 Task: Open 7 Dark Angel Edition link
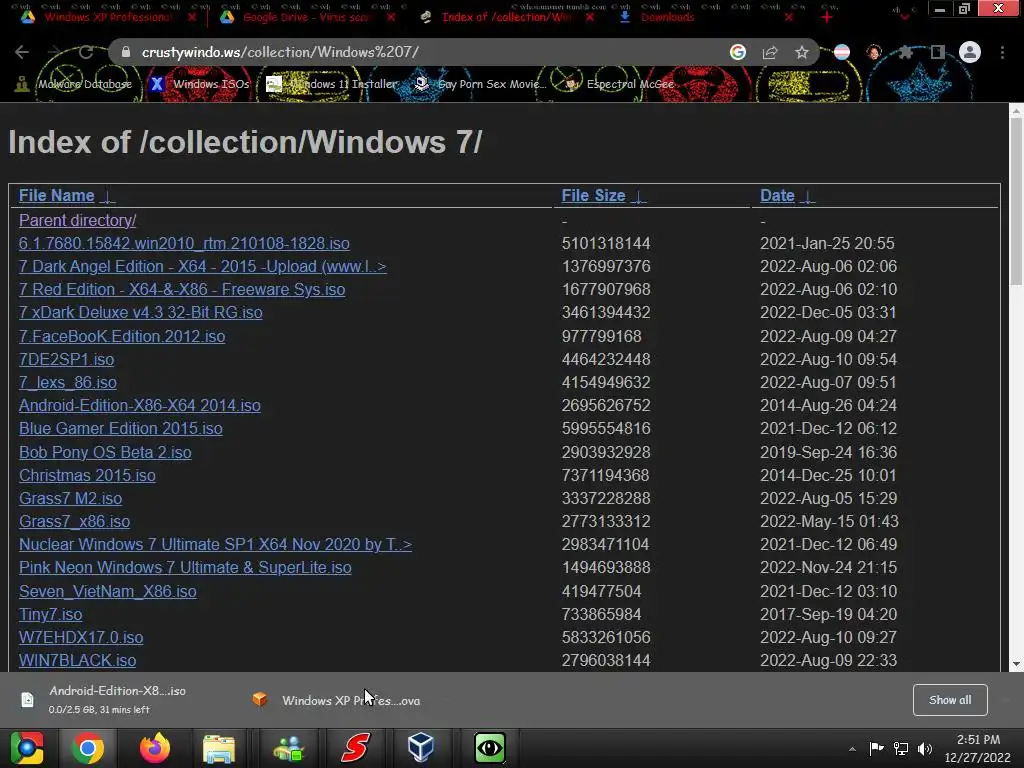(x=202, y=266)
